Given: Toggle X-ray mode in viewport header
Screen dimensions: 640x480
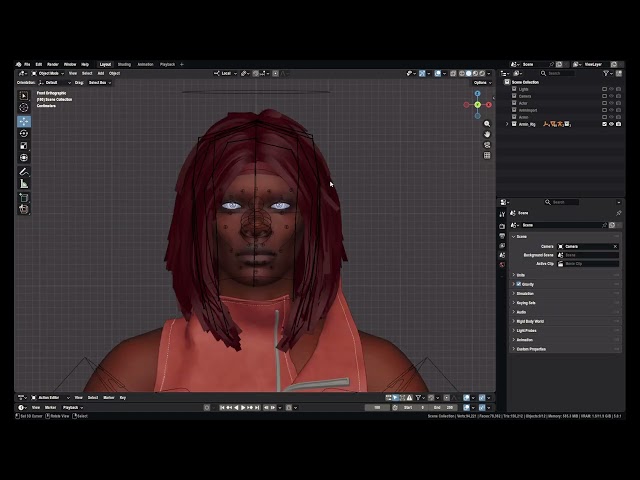Looking at the screenshot, I should [453, 73].
